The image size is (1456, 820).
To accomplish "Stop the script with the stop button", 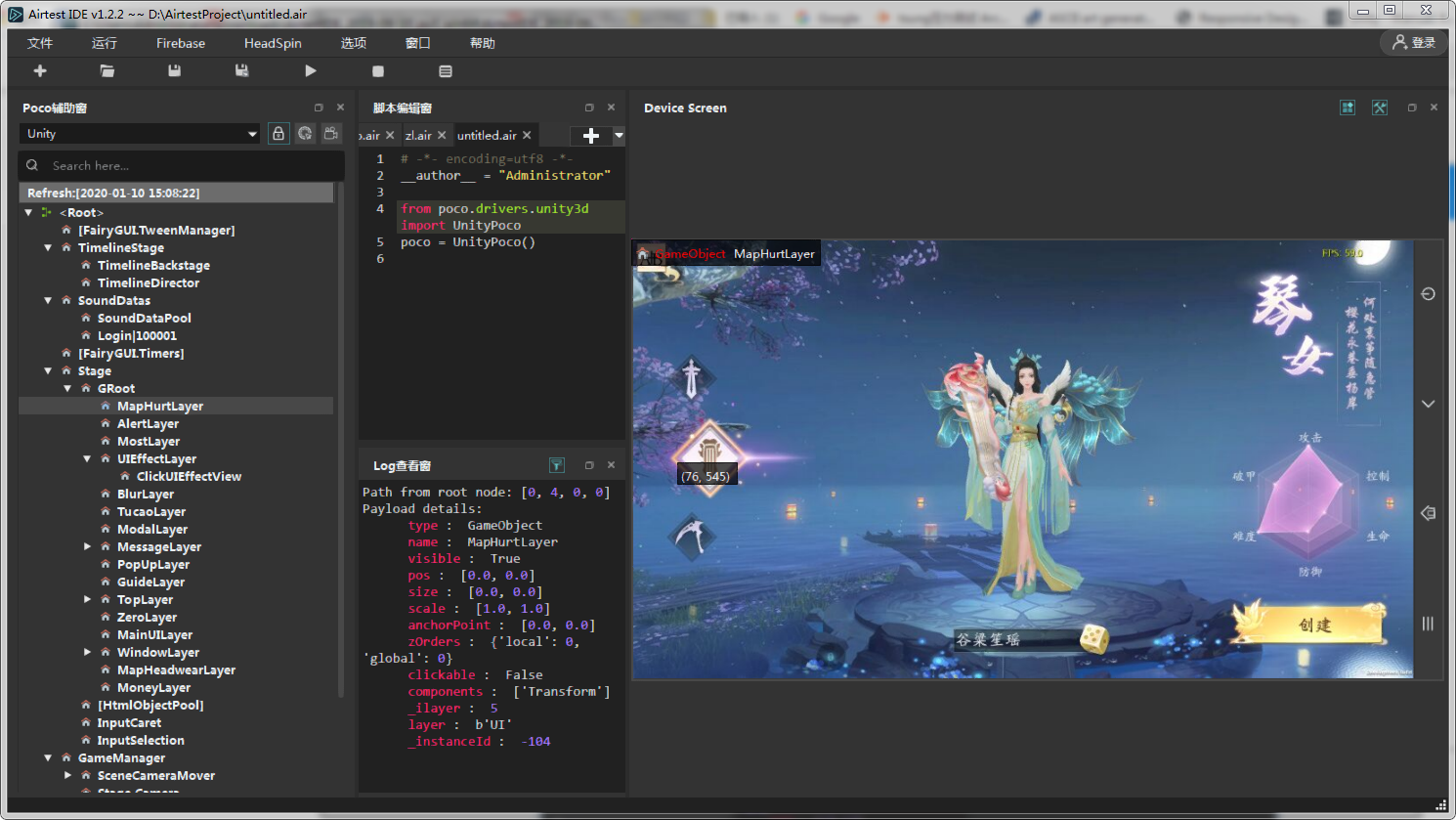I will coord(378,71).
